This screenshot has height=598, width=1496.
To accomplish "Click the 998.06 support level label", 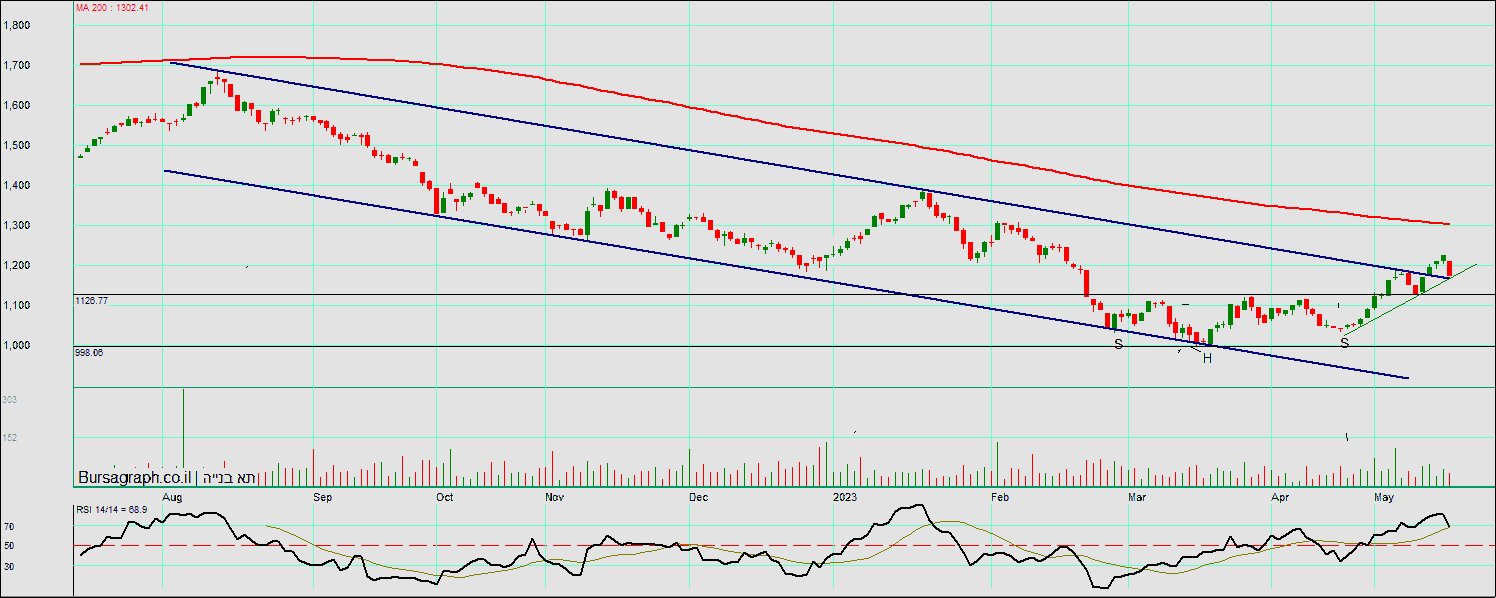I will pyautogui.click(x=89, y=352).
